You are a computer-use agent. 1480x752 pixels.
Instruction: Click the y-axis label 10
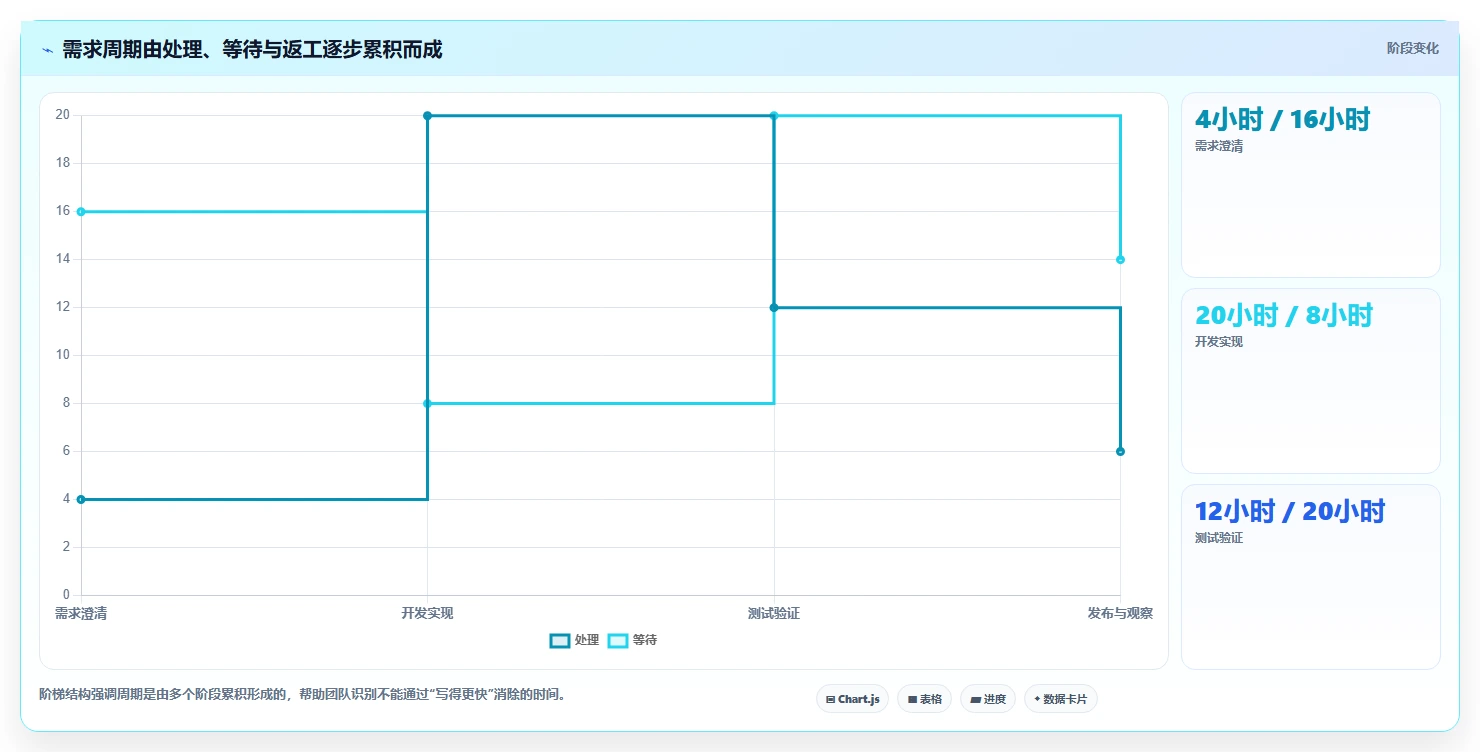pos(62,355)
